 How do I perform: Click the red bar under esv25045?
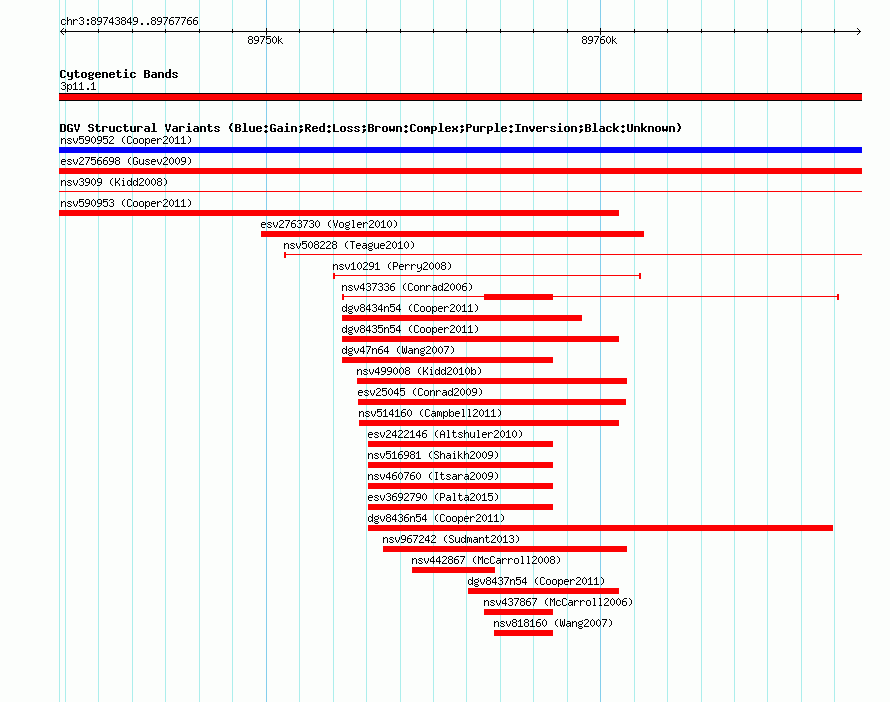point(492,402)
